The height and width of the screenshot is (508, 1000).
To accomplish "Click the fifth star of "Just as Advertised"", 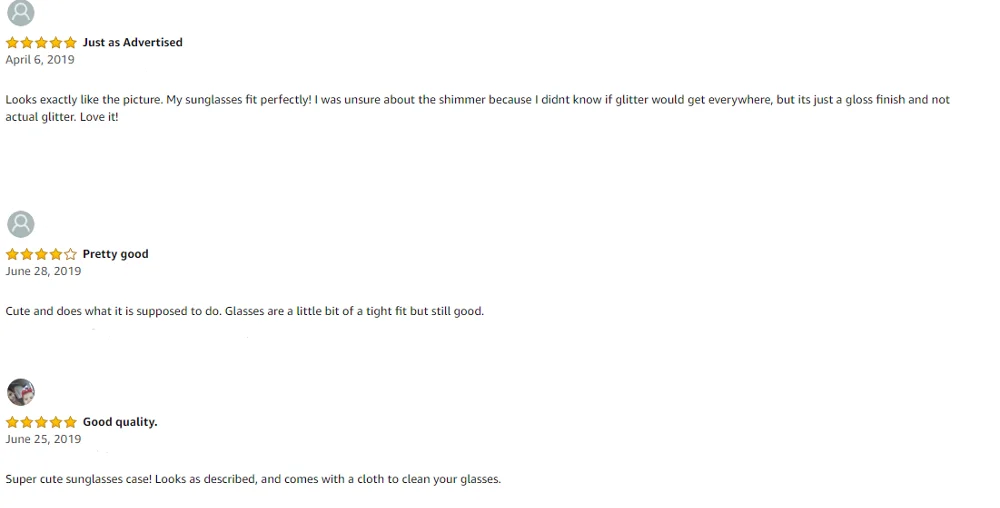I will pyautogui.click(x=70, y=43).
